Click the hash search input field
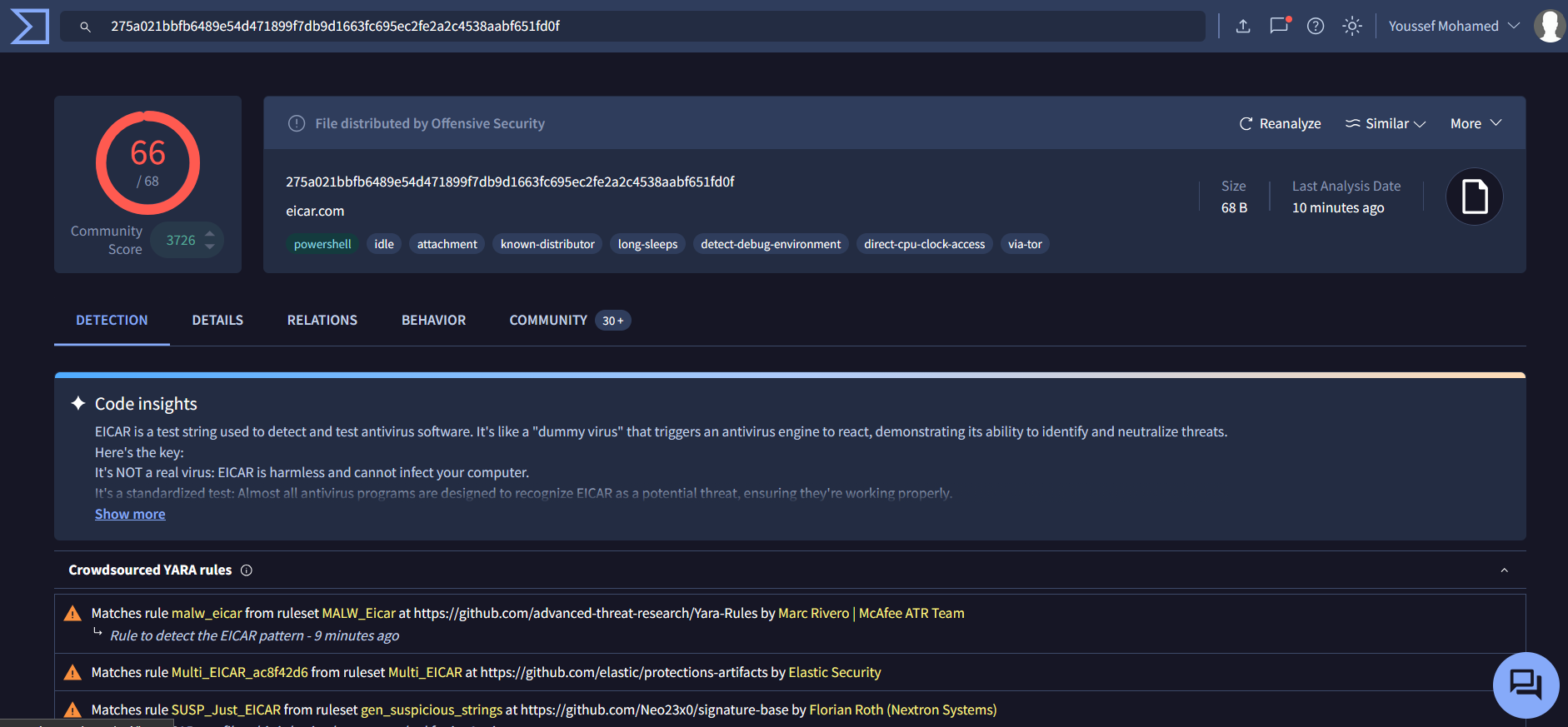Image resolution: width=1568 pixels, height=727 pixels. (x=633, y=26)
